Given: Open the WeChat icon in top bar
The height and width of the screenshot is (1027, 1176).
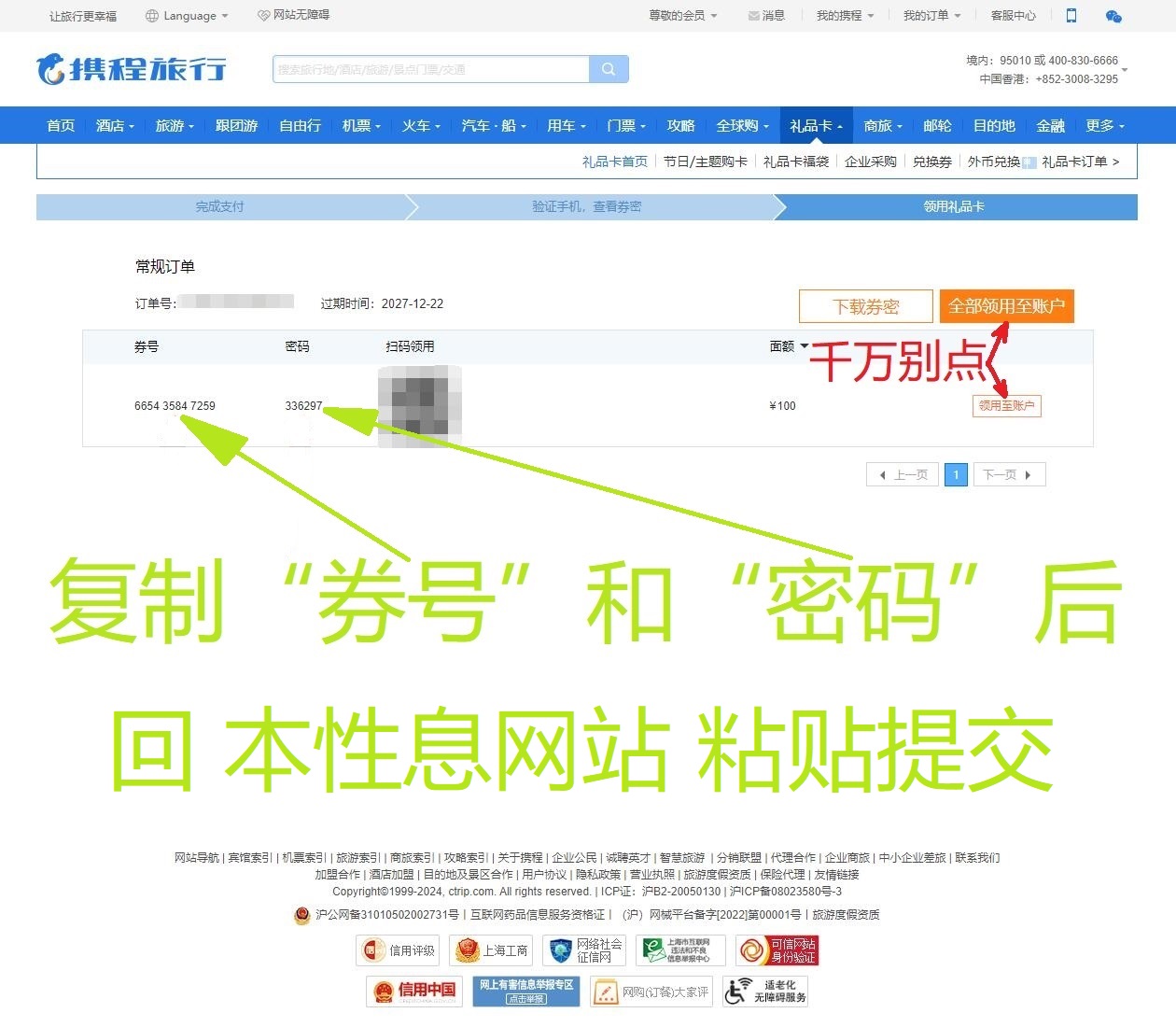Looking at the screenshot, I should [x=1113, y=16].
